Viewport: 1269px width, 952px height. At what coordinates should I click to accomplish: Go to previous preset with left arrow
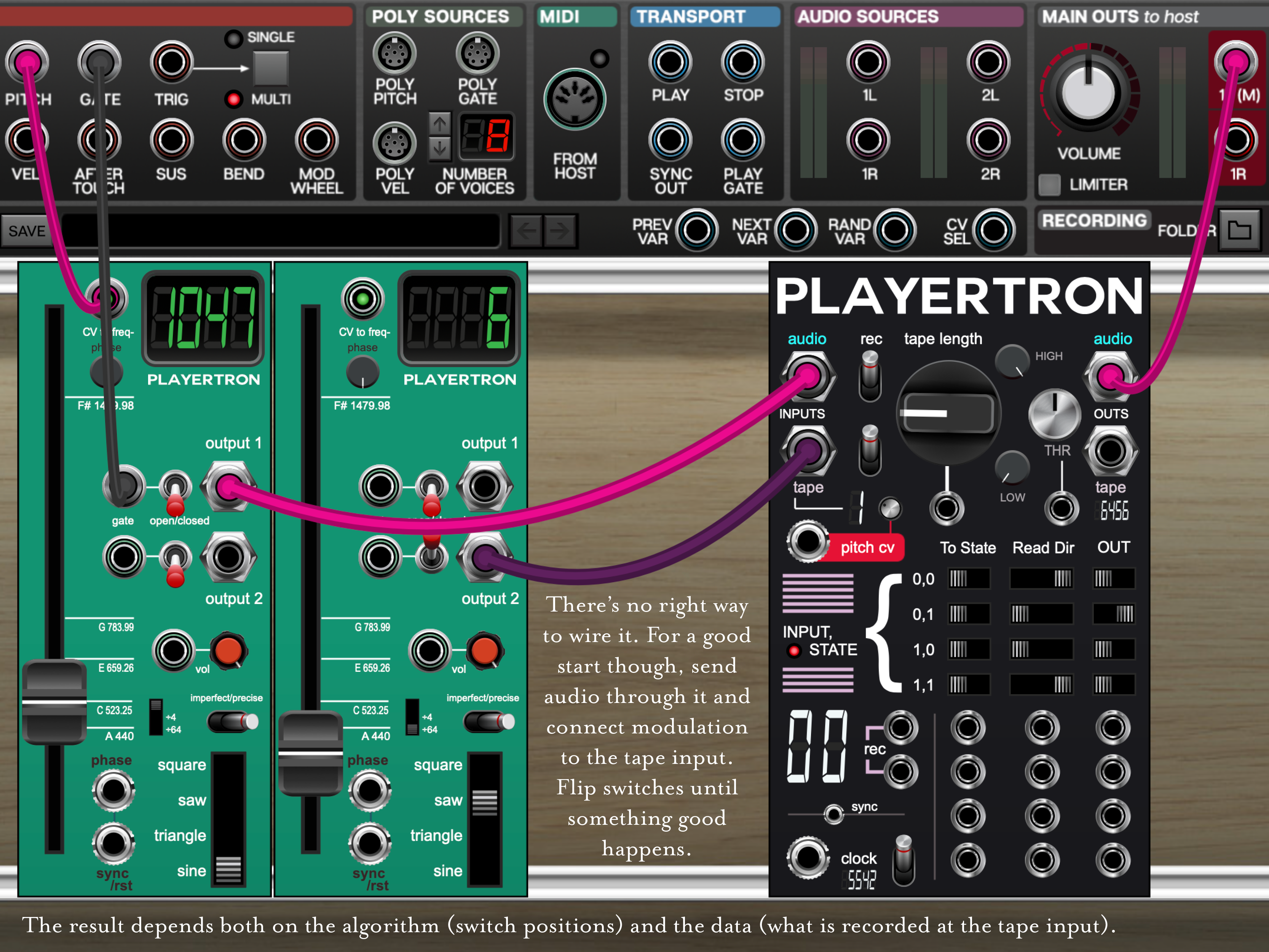pyautogui.click(x=526, y=231)
